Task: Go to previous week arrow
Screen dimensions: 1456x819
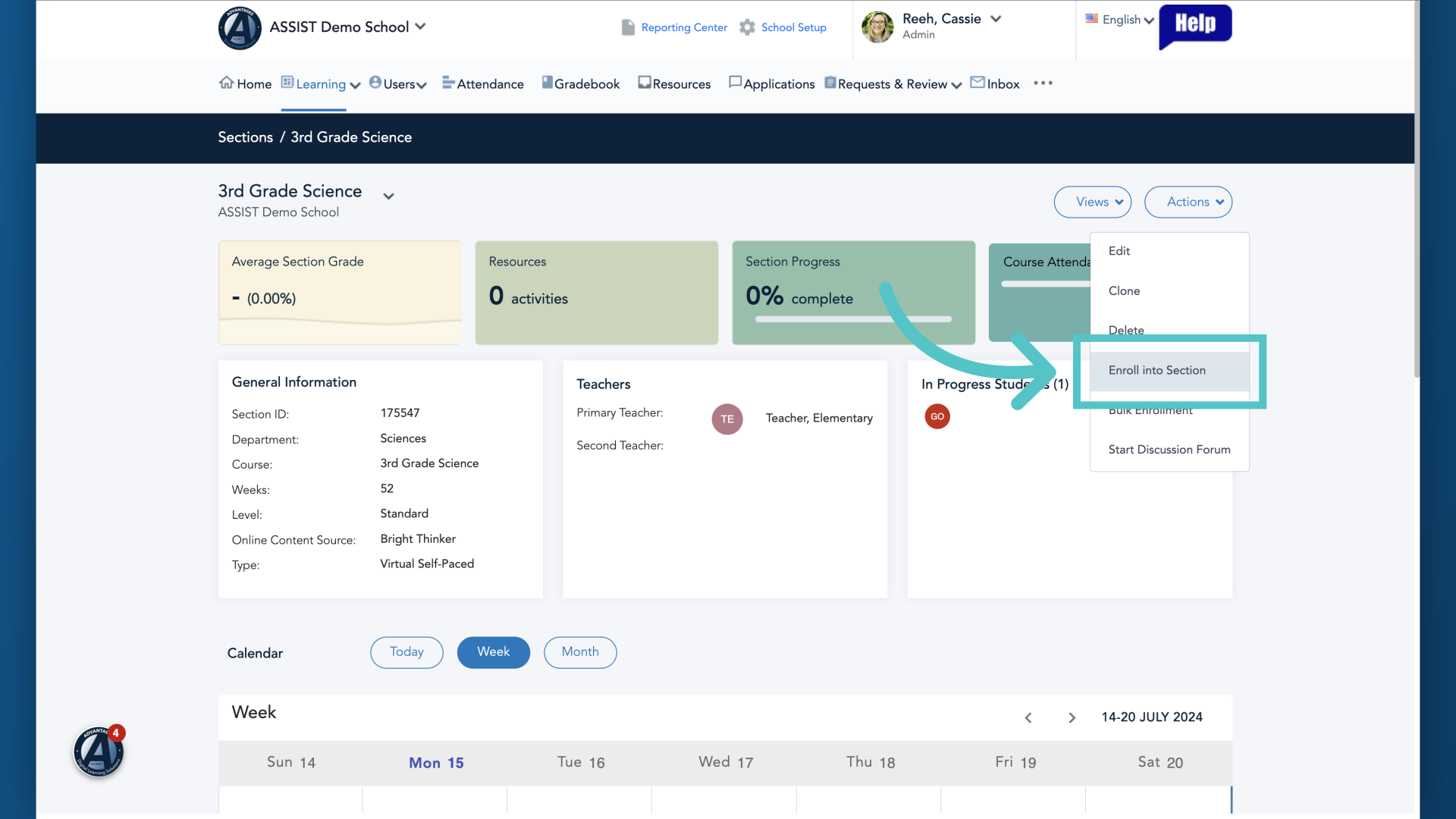Action: (1028, 717)
